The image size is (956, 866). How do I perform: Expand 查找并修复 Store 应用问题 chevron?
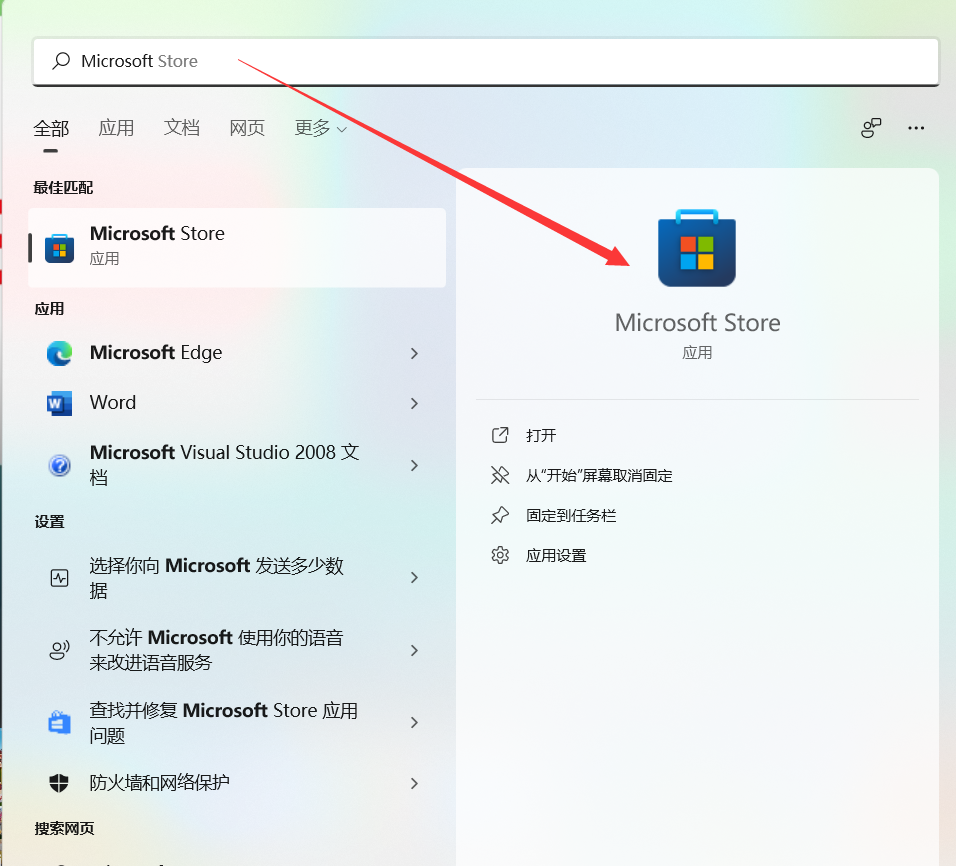415,723
